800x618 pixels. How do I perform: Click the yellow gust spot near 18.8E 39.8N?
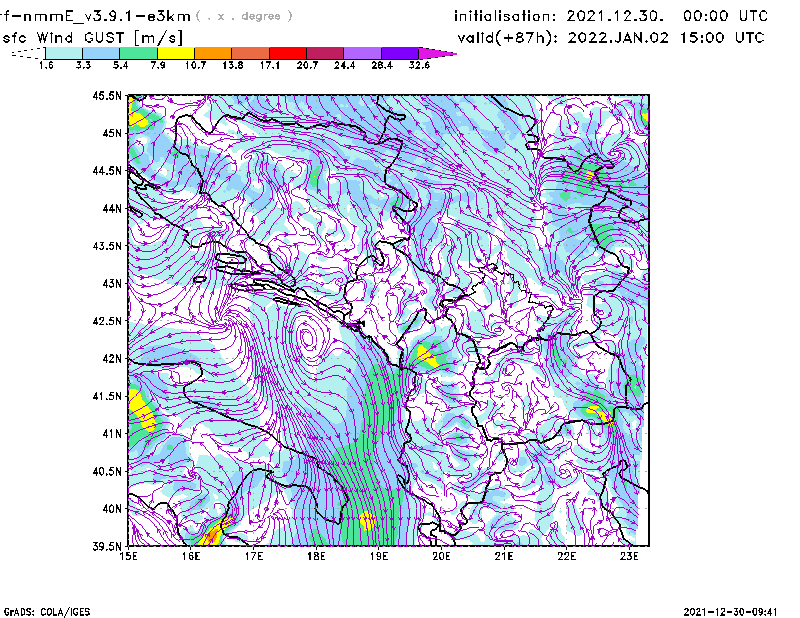367,520
